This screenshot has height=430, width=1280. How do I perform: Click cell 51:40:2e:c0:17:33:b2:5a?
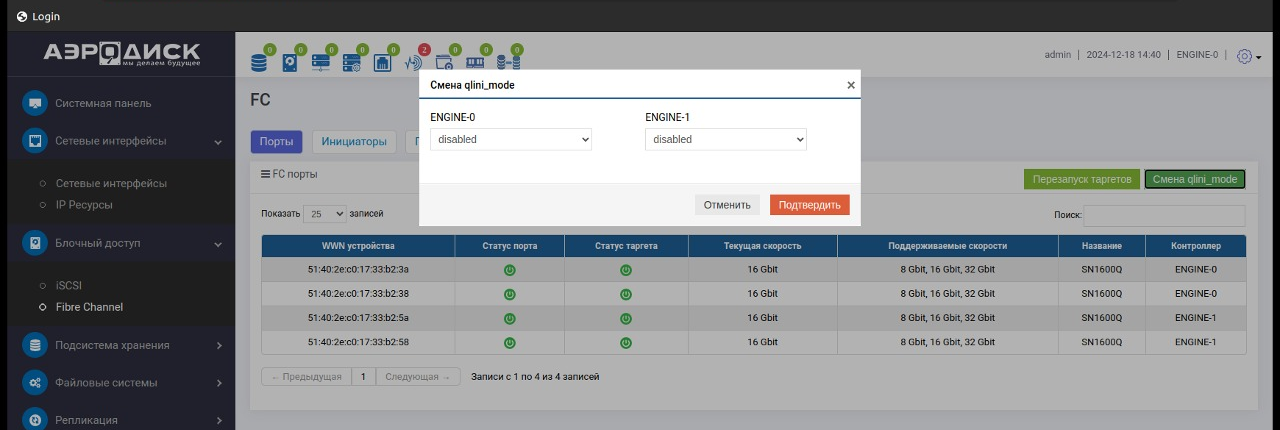358,318
